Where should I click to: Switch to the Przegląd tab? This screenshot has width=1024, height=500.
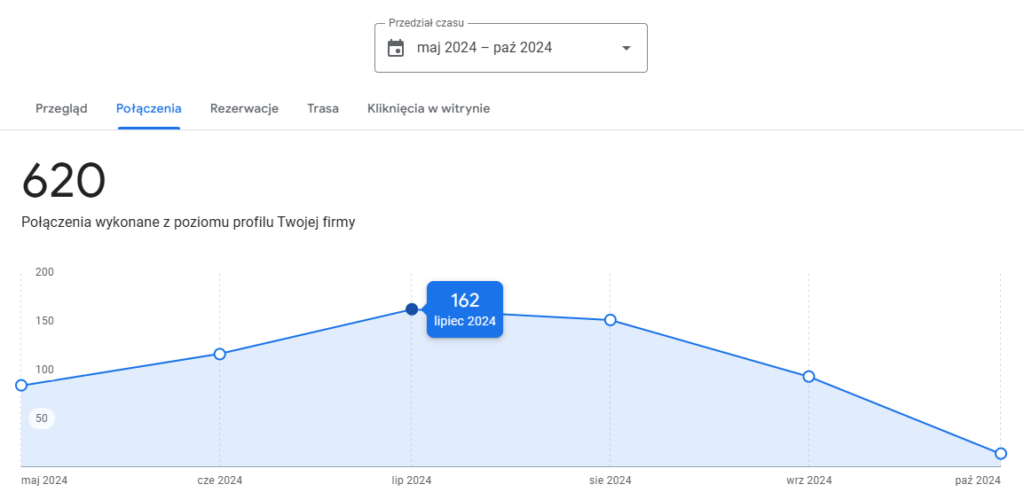pyautogui.click(x=62, y=108)
